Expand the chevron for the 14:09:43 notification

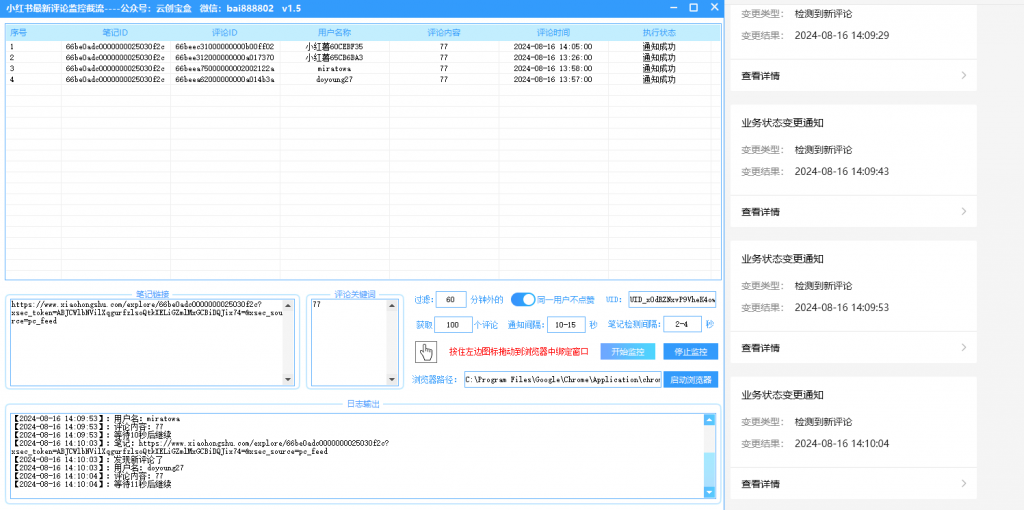pyautogui.click(x=963, y=212)
